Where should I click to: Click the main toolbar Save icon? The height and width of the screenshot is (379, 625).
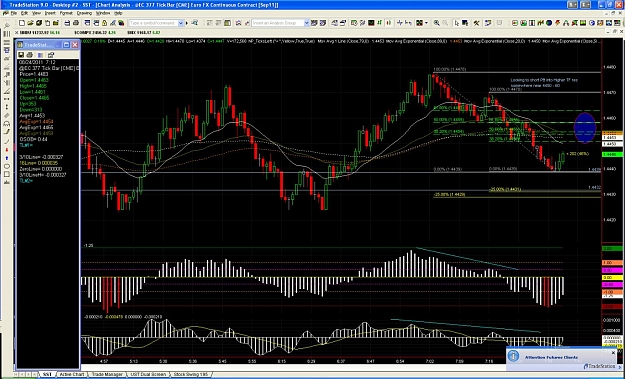pos(67,23)
